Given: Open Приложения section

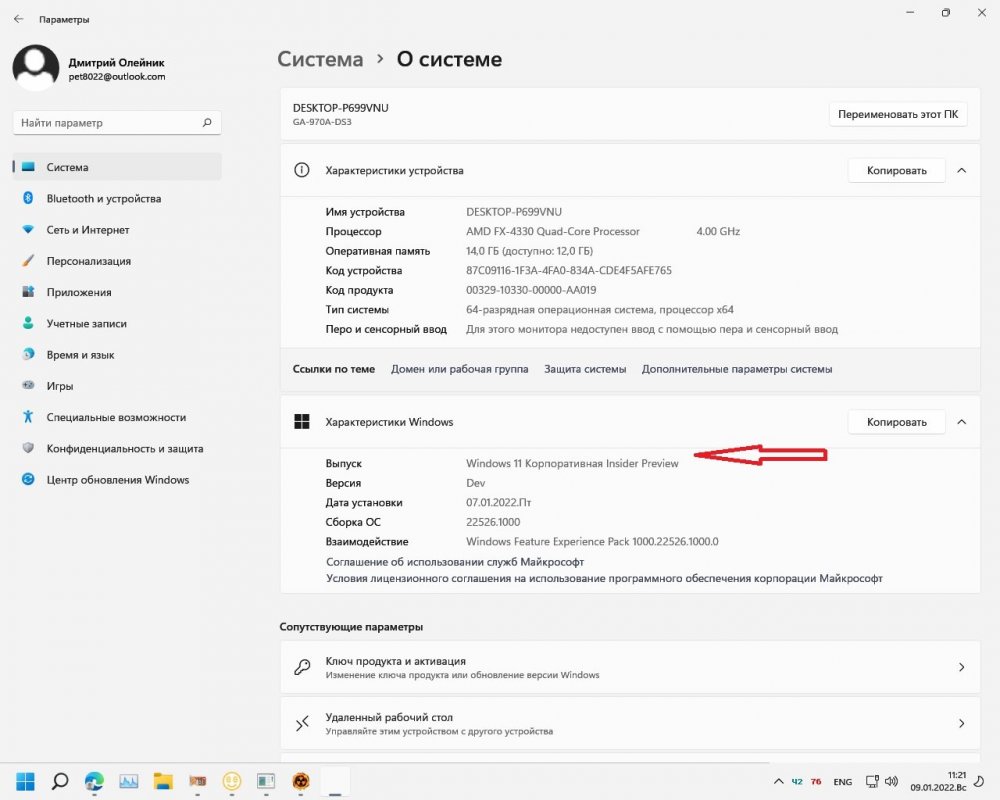Looking at the screenshot, I should pos(117,292).
